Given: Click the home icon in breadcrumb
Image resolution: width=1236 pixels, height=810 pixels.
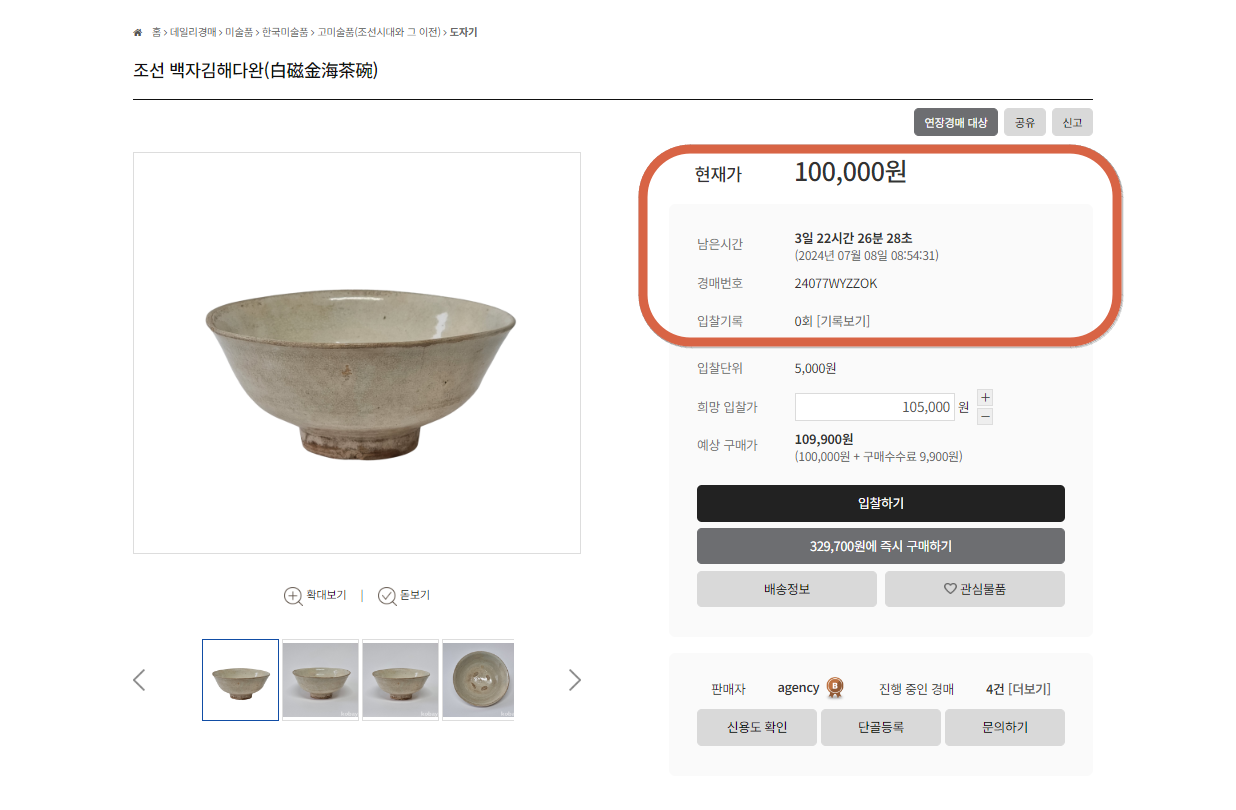Looking at the screenshot, I should tap(138, 32).
